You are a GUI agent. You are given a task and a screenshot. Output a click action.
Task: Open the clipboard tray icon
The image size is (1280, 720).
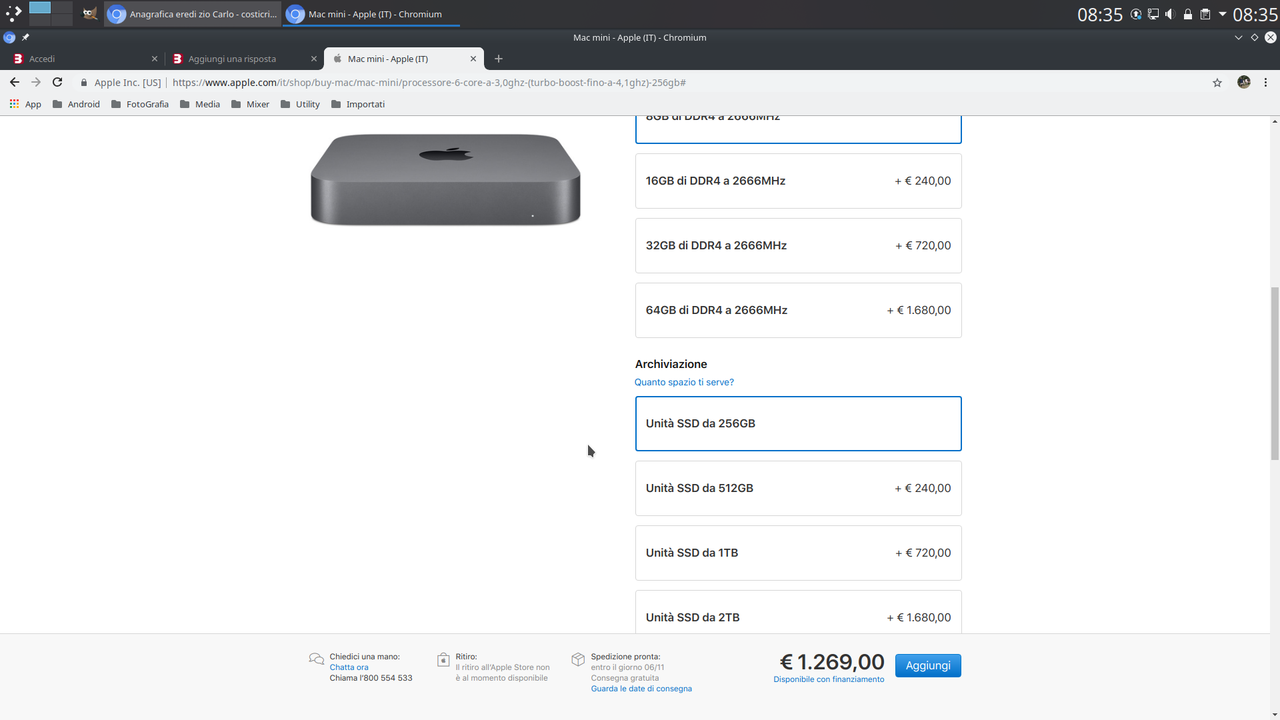coord(1205,14)
